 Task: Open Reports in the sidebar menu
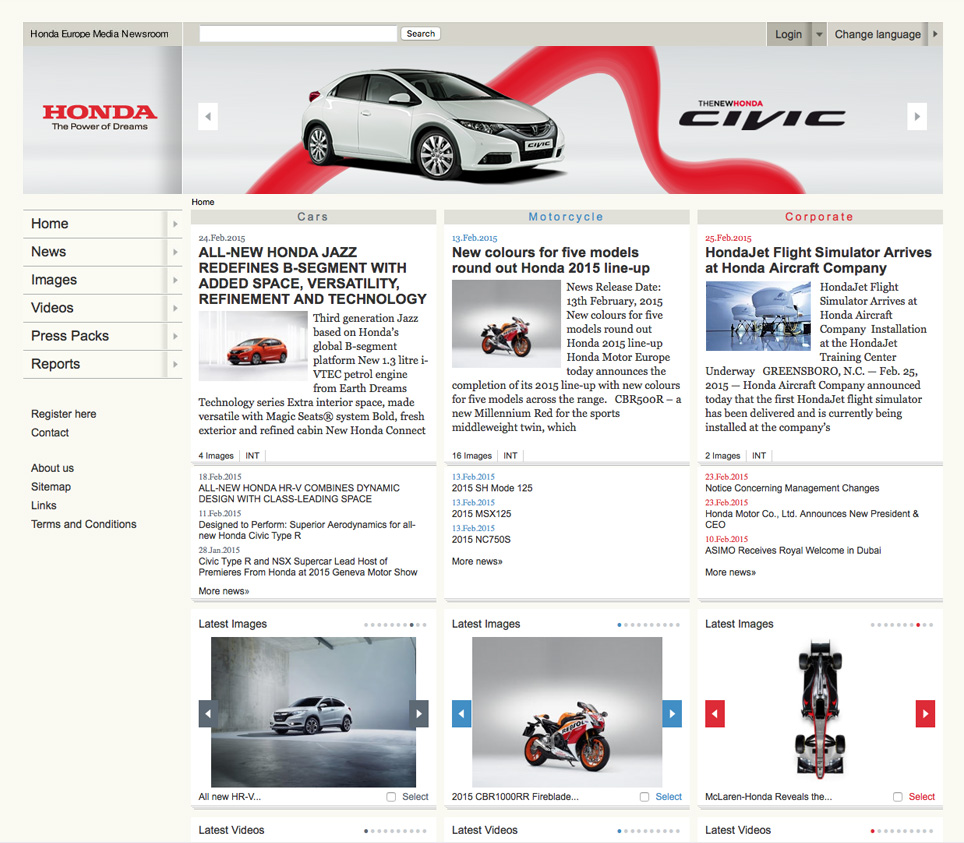(x=55, y=365)
